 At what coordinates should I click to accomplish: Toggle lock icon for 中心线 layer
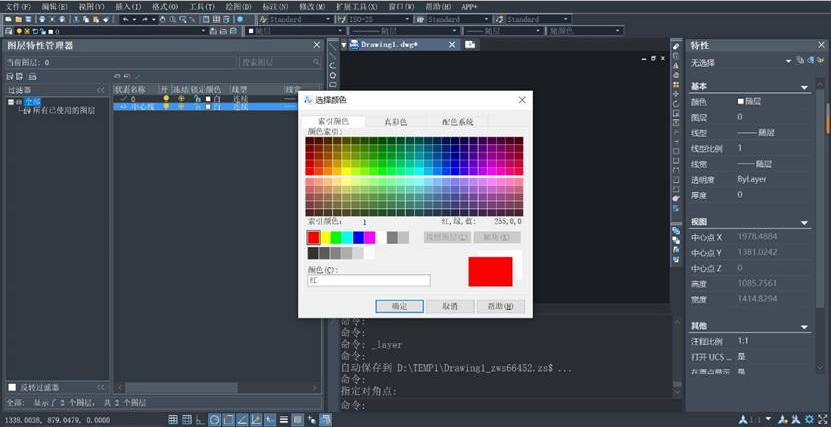point(196,106)
